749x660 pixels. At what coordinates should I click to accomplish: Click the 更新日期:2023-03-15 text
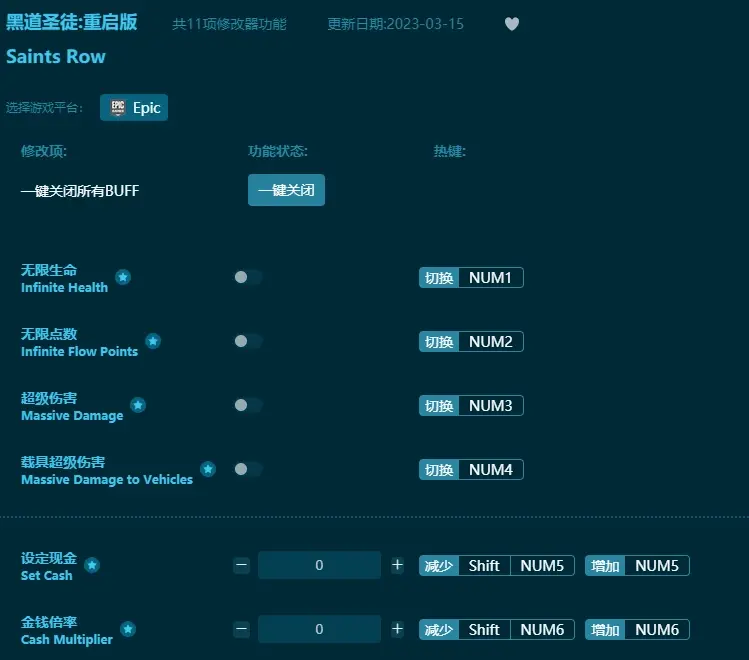coord(396,24)
